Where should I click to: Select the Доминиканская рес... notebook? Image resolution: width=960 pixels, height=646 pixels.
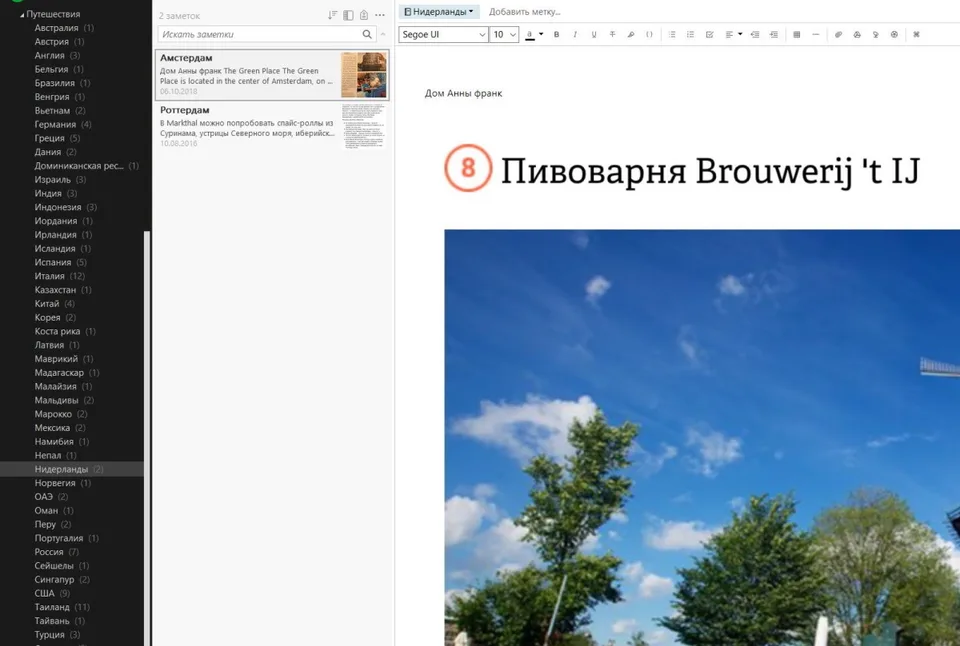click(86, 166)
